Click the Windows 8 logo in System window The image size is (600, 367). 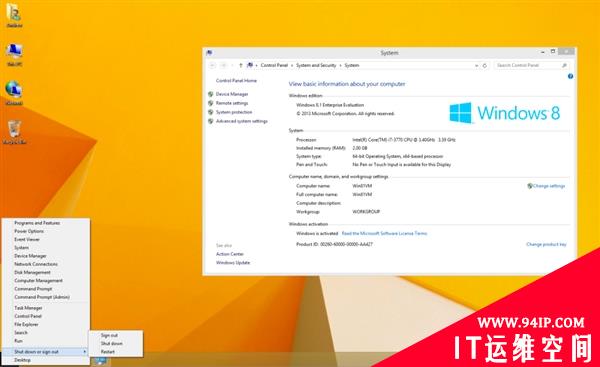tap(505, 113)
